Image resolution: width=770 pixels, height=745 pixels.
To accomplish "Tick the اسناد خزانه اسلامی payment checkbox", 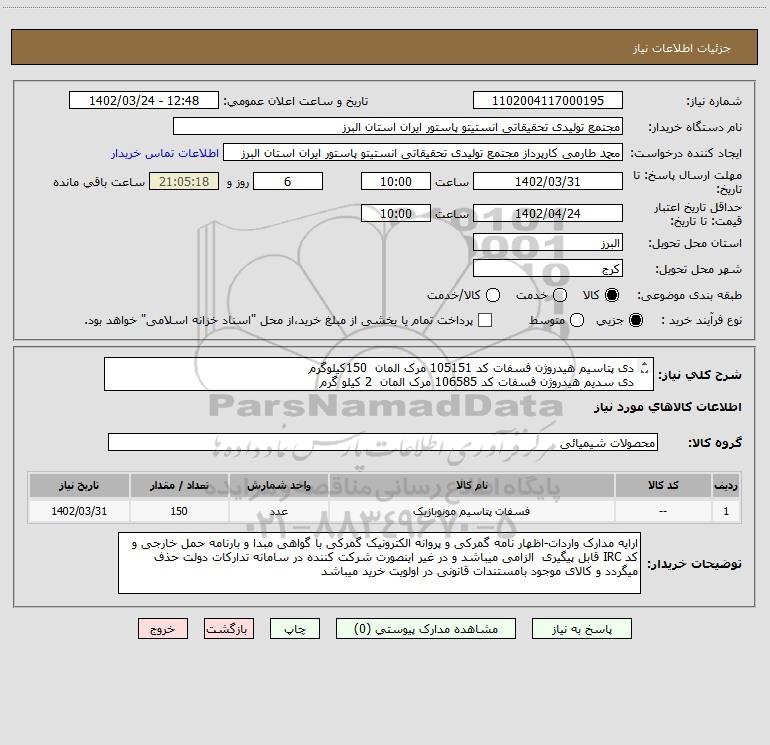I will click(485, 320).
